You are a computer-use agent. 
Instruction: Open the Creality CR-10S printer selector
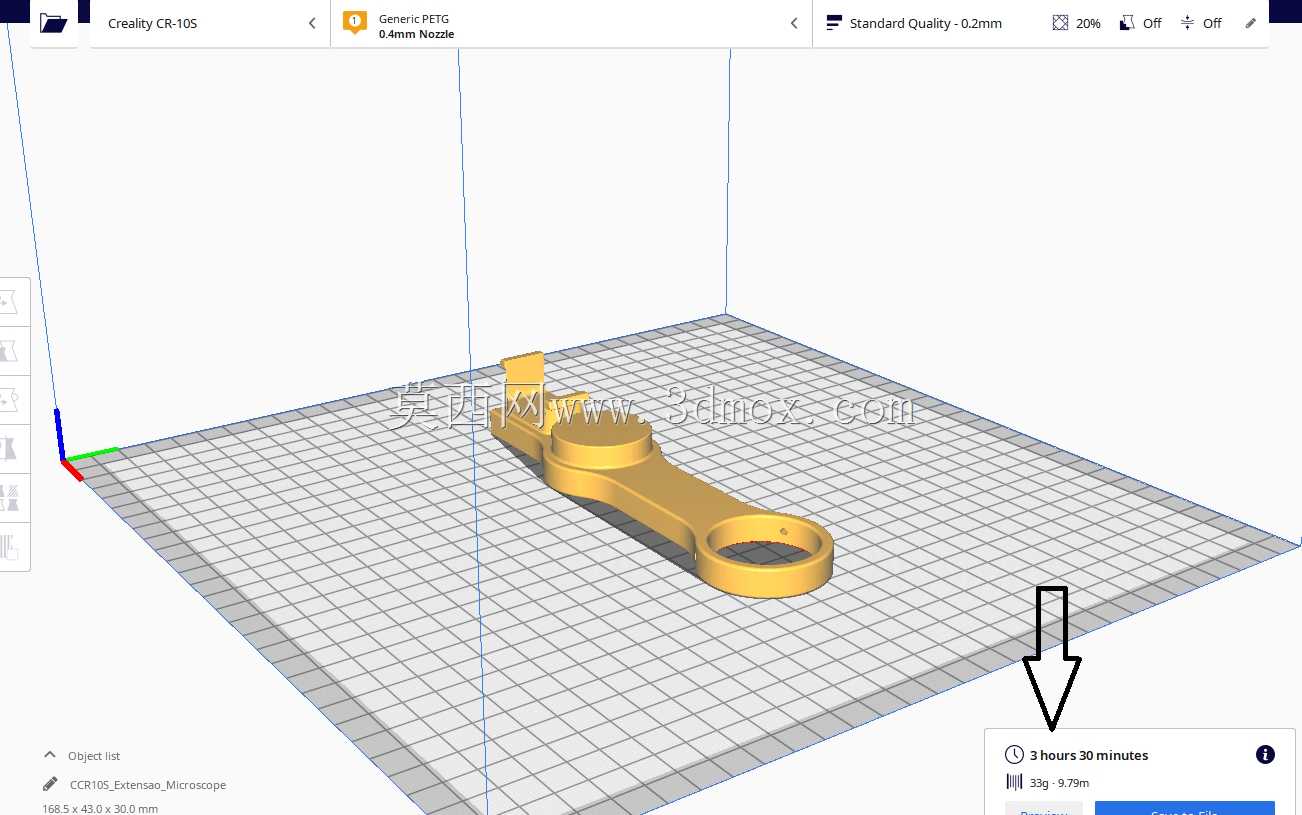pyautogui.click(x=210, y=23)
